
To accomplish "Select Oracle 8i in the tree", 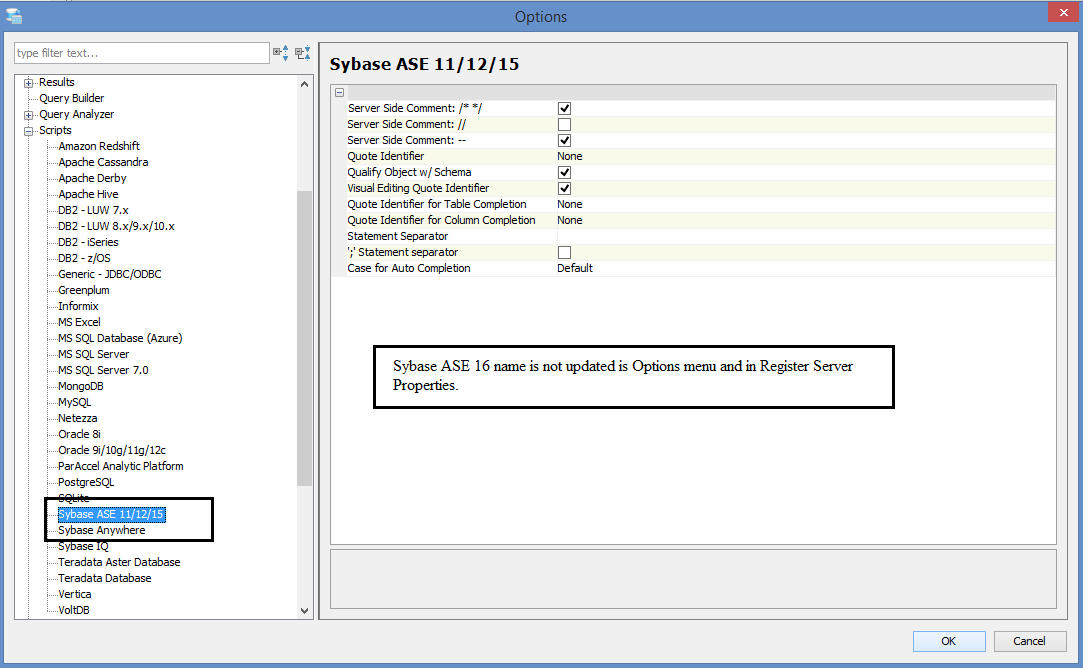I will coord(79,434).
